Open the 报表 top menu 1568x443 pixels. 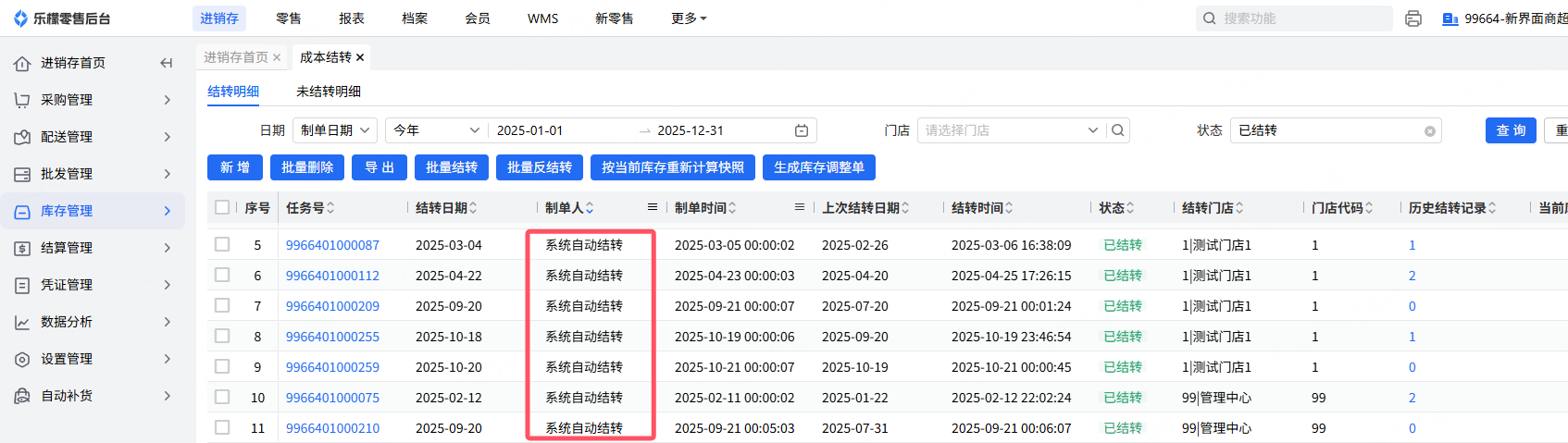coord(352,18)
